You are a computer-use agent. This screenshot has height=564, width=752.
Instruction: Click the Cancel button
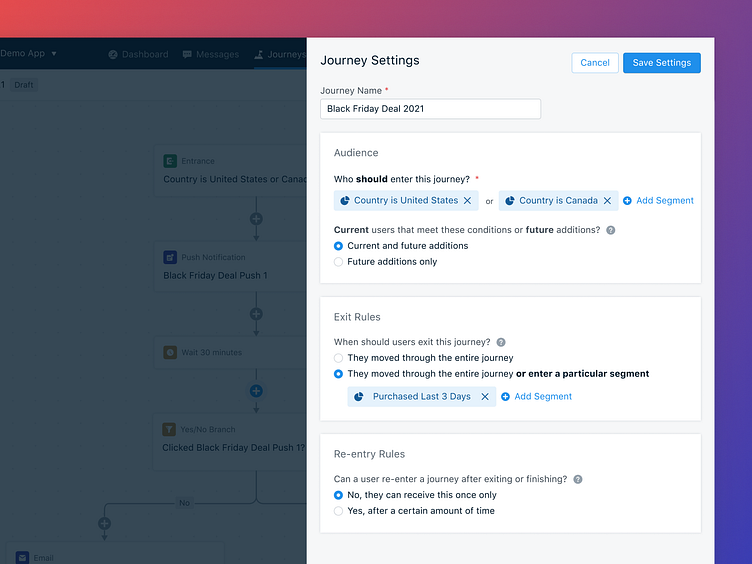coord(595,63)
